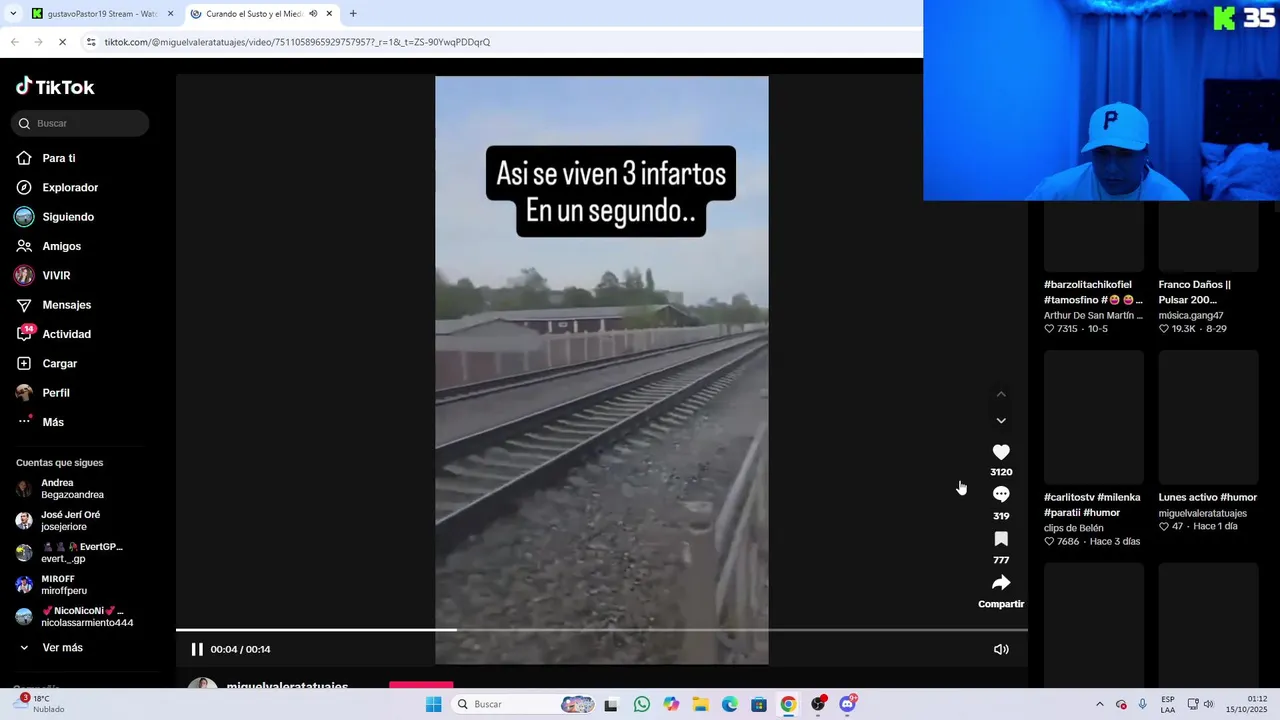Open the comments bubble showing 319
Viewport: 1280px width, 720px height.
point(1001,494)
